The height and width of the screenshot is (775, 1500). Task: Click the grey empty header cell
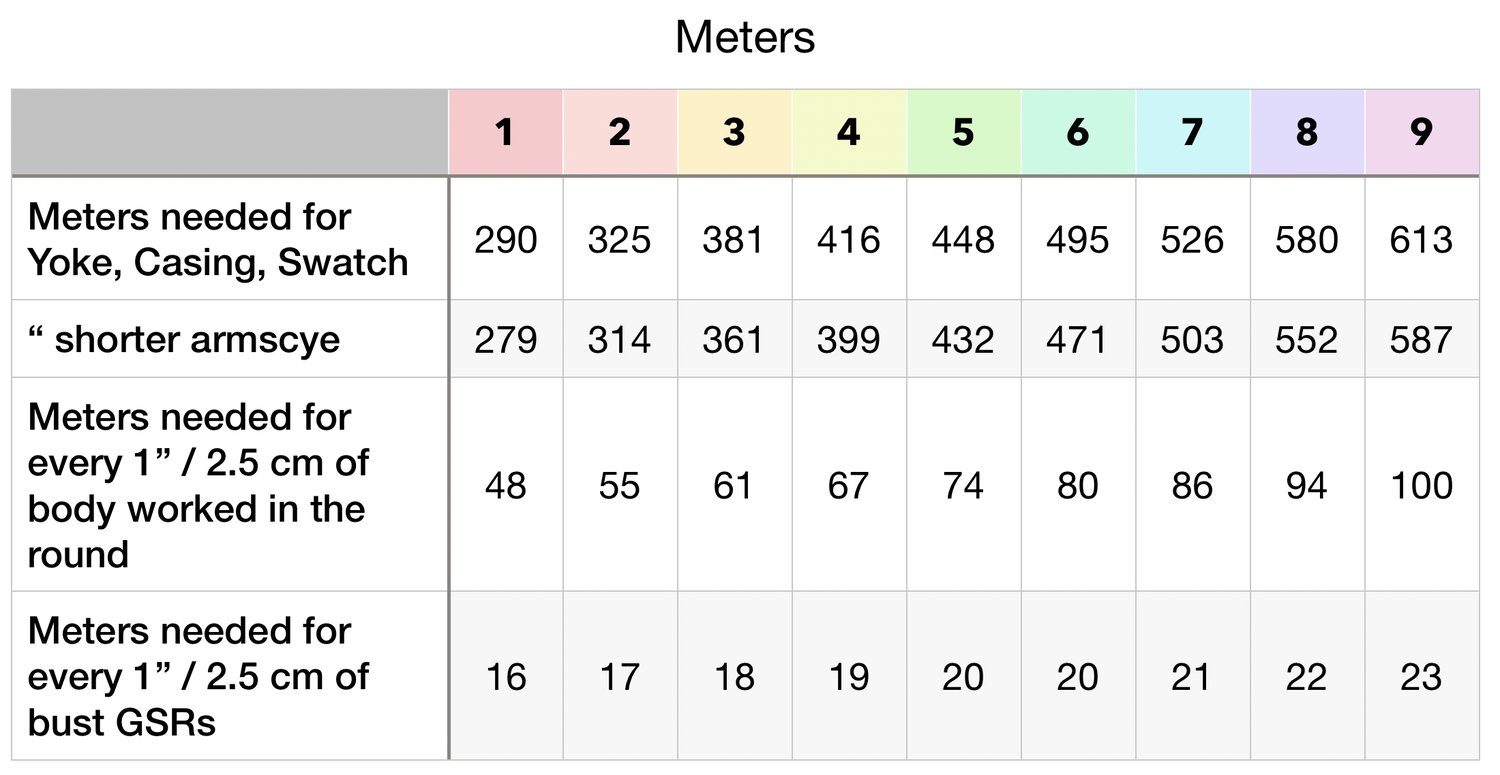point(230,132)
